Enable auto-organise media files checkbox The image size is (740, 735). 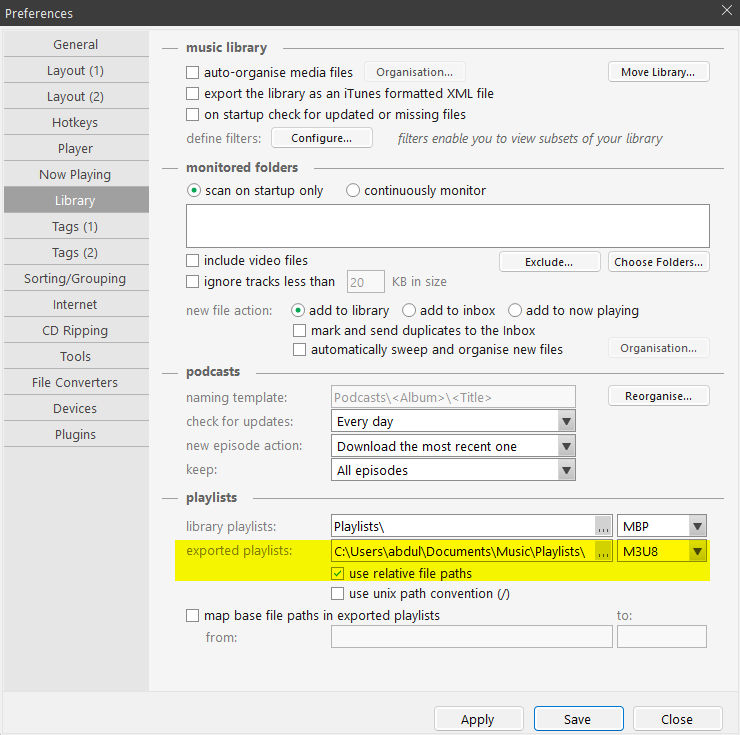[x=193, y=72]
